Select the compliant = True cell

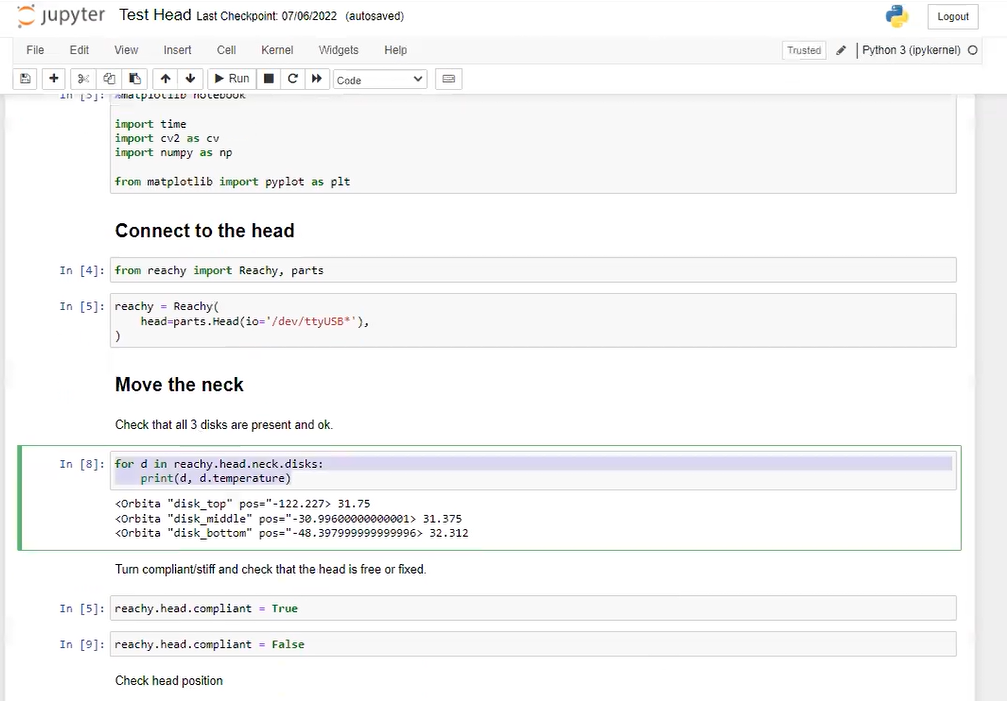[x=533, y=608]
